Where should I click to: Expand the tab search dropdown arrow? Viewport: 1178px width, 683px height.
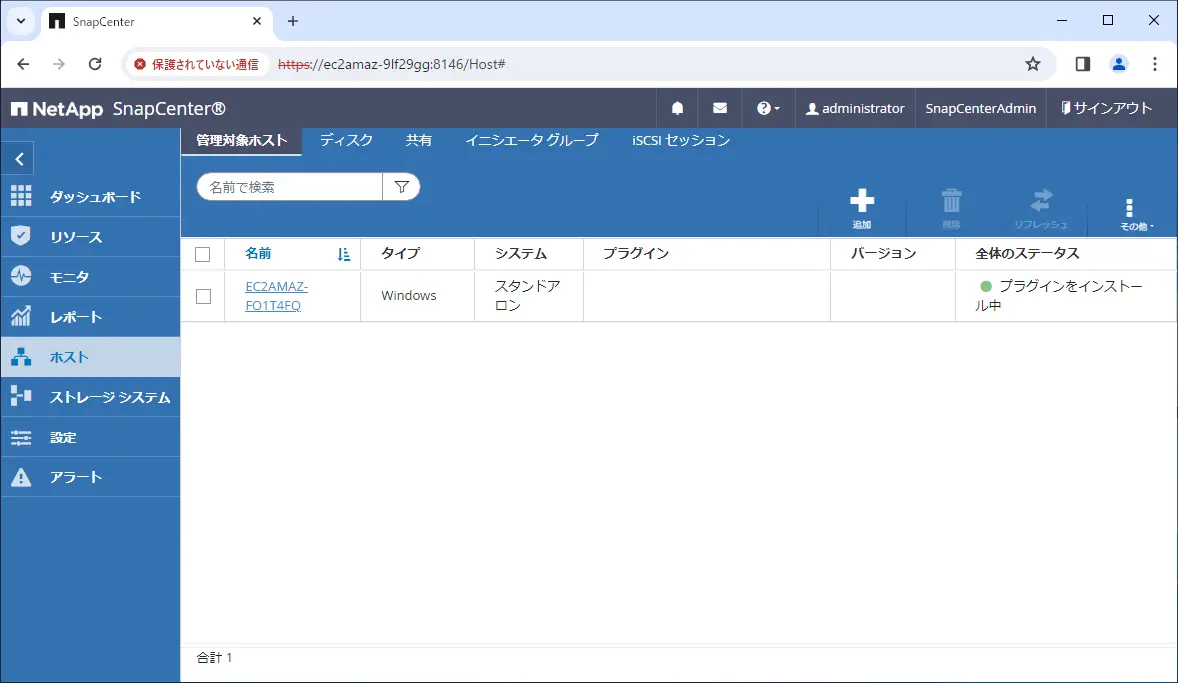coord(21,21)
